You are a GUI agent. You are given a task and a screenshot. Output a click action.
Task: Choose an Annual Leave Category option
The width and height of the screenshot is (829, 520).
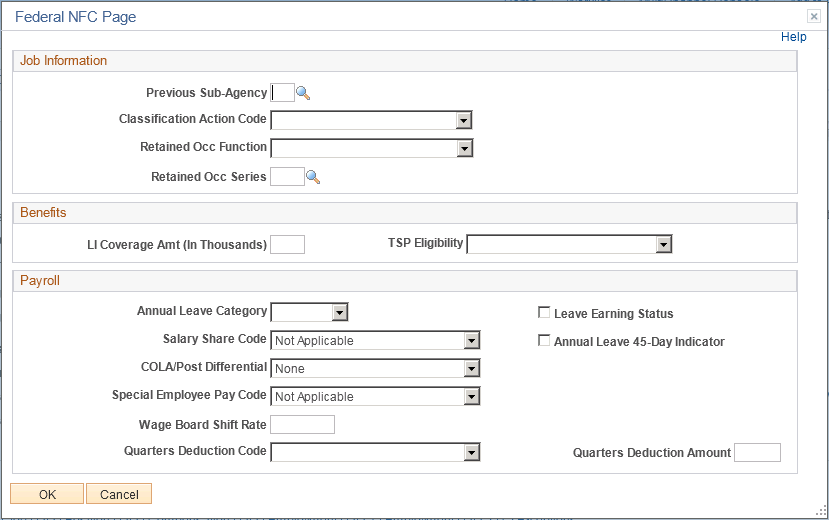[x=309, y=312]
